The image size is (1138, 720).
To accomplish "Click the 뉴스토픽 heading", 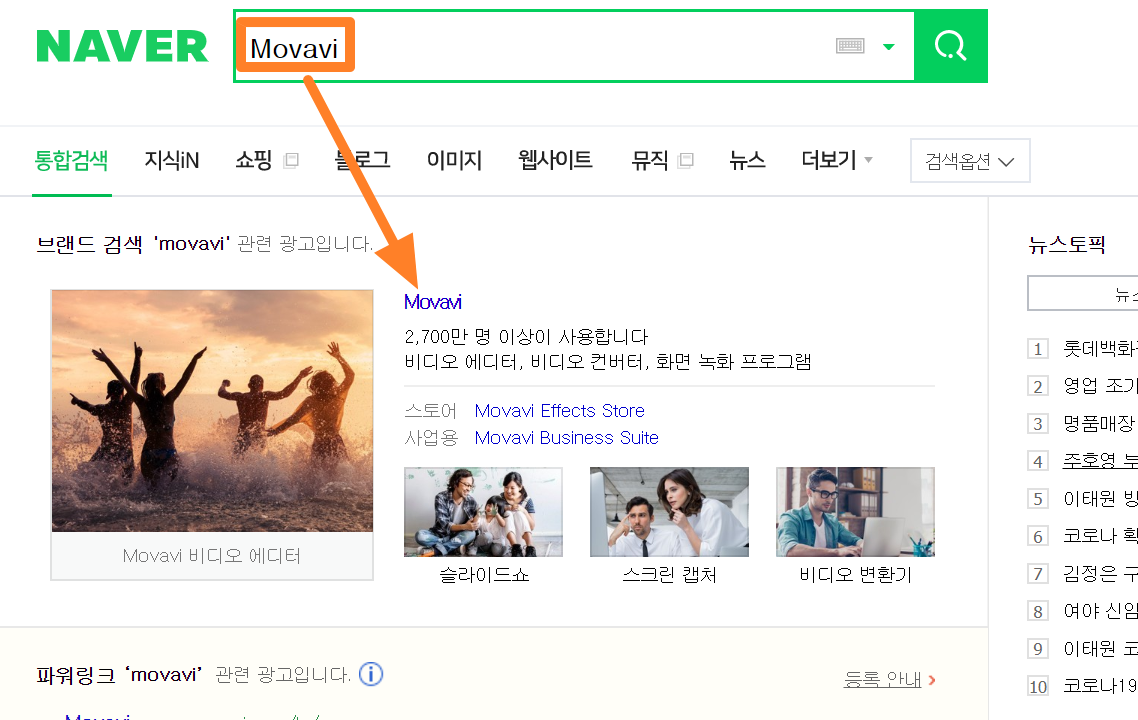I will tap(1067, 245).
